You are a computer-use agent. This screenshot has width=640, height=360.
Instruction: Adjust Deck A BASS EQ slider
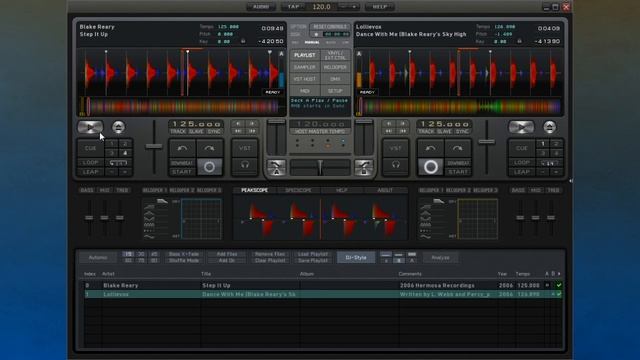[x=89, y=218]
